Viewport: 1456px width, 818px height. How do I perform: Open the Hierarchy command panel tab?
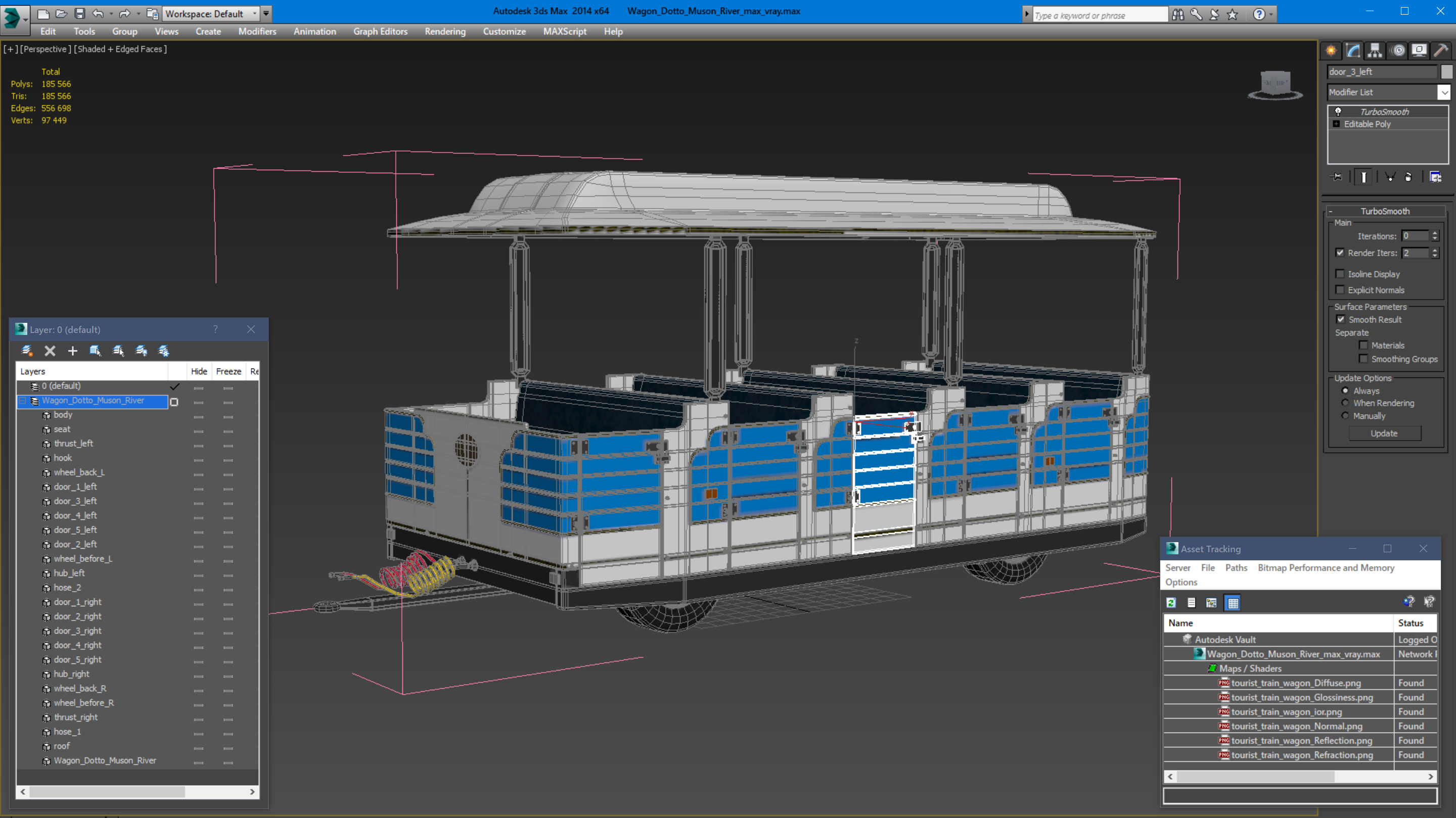pyautogui.click(x=1375, y=51)
